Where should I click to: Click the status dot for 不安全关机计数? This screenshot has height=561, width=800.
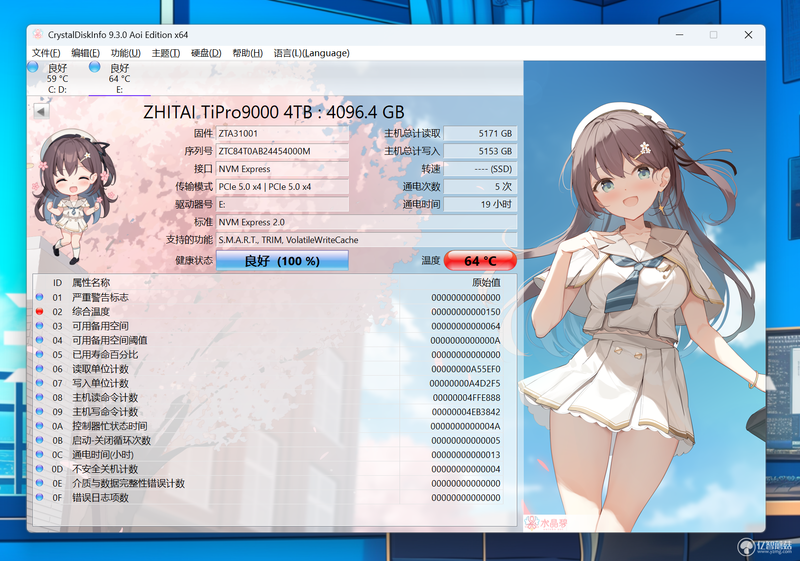(39, 468)
